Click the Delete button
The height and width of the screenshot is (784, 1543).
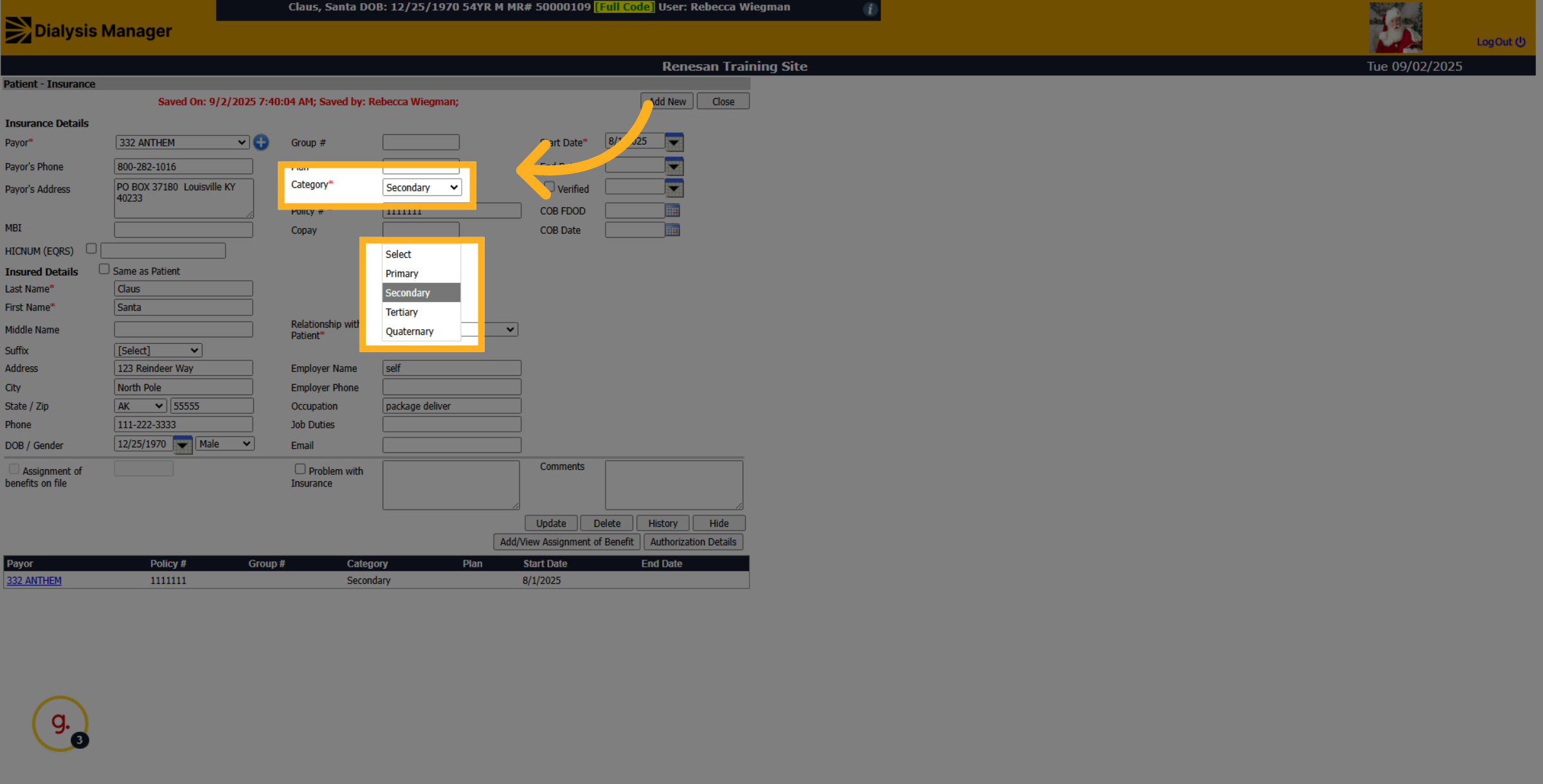(607, 523)
